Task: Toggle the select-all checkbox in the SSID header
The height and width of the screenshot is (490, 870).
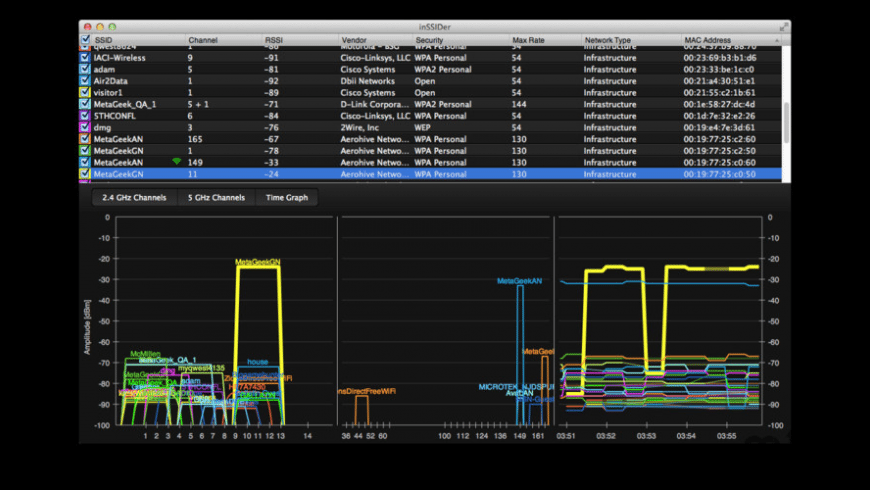Action: tap(85, 40)
